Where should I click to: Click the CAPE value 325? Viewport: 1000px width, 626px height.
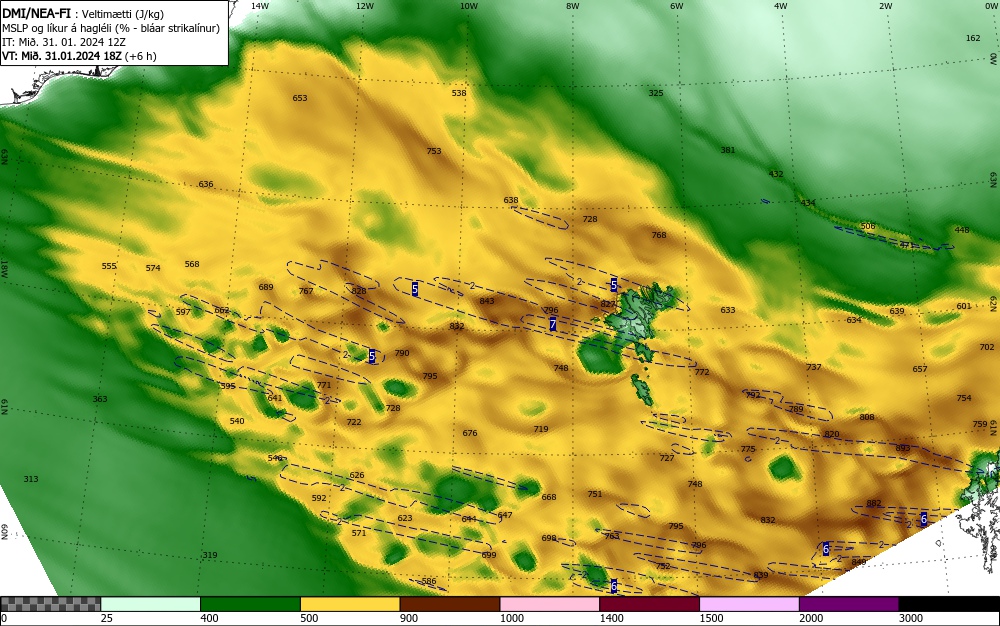(656, 93)
